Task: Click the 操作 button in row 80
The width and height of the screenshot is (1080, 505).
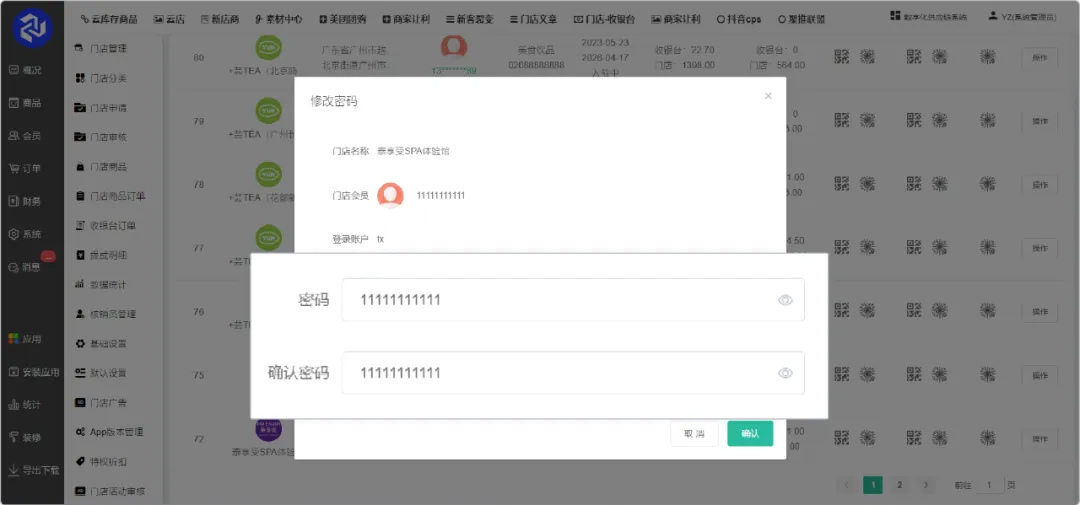Action: 1039,58
